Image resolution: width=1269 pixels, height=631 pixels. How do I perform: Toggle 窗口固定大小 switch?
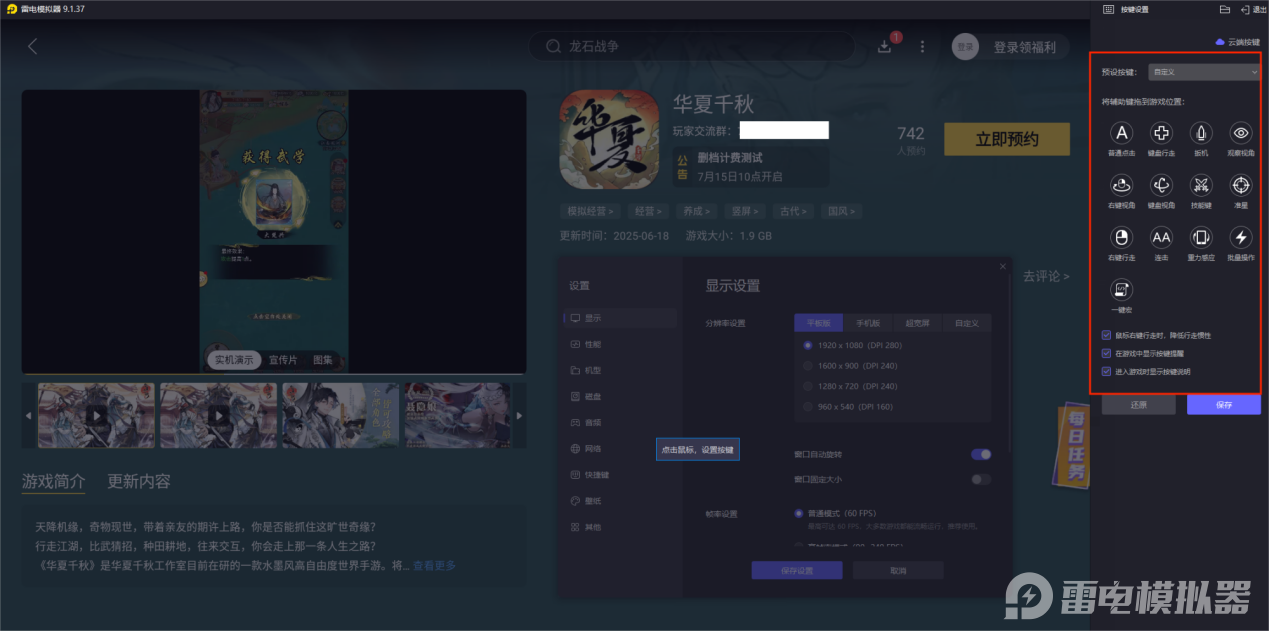[981, 479]
